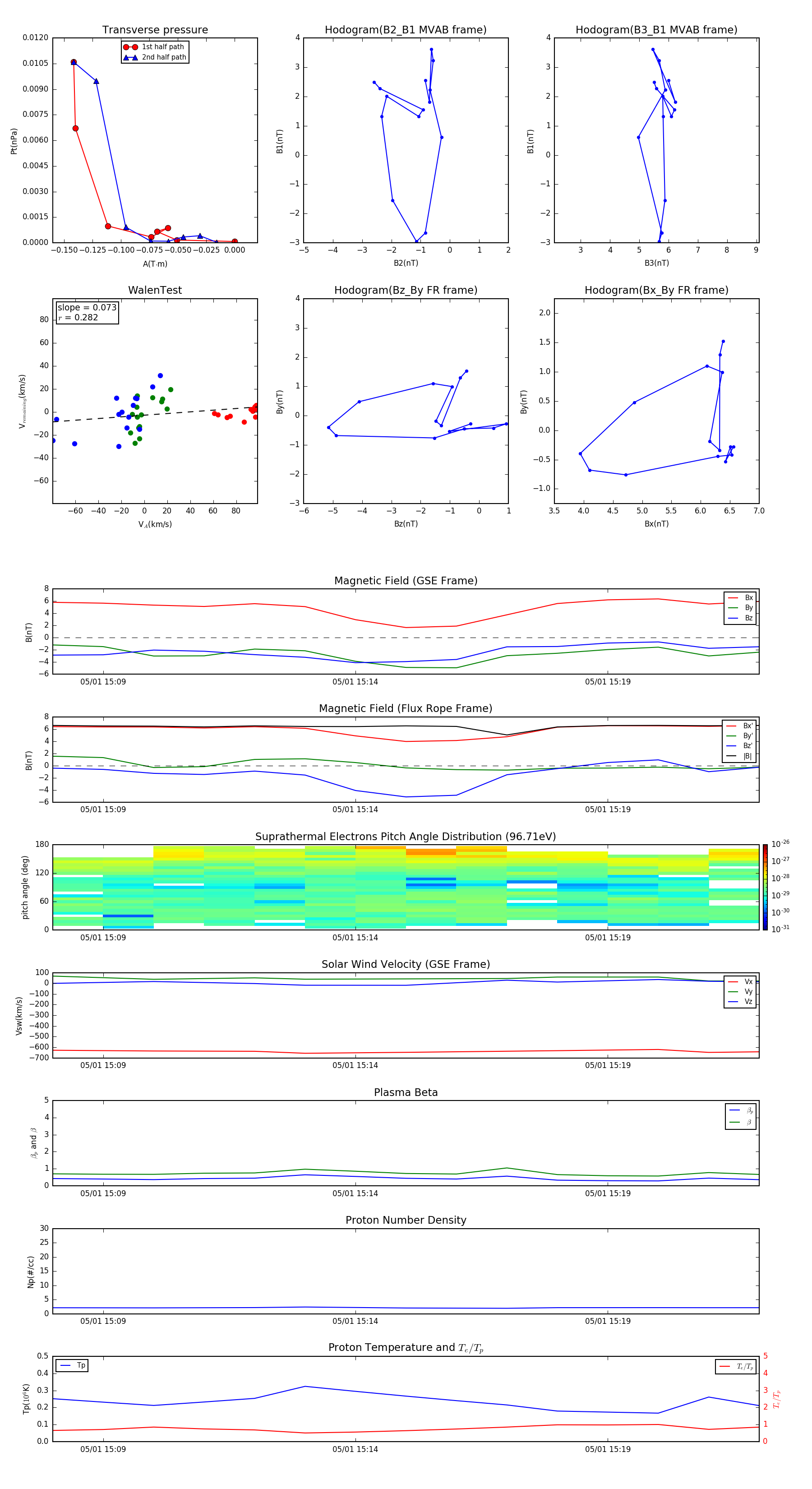Click the "Solar Wind Velocity (GSE Frame)" title
The image size is (812, 1489).
(x=406, y=965)
